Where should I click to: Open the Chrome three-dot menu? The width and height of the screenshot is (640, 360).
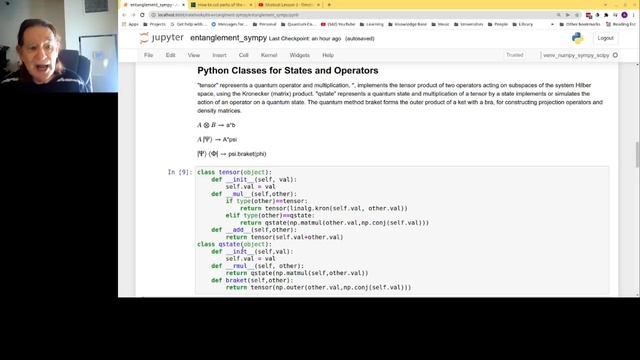click(x=634, y=15)
